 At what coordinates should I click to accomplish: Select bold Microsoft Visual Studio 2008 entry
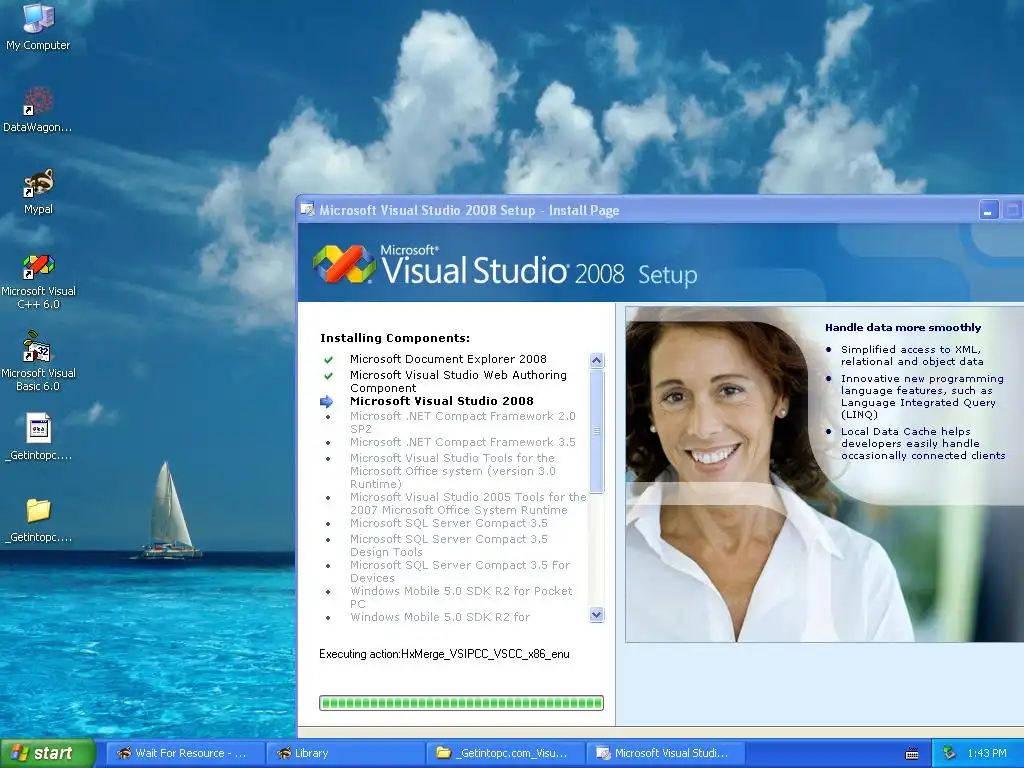441,401
